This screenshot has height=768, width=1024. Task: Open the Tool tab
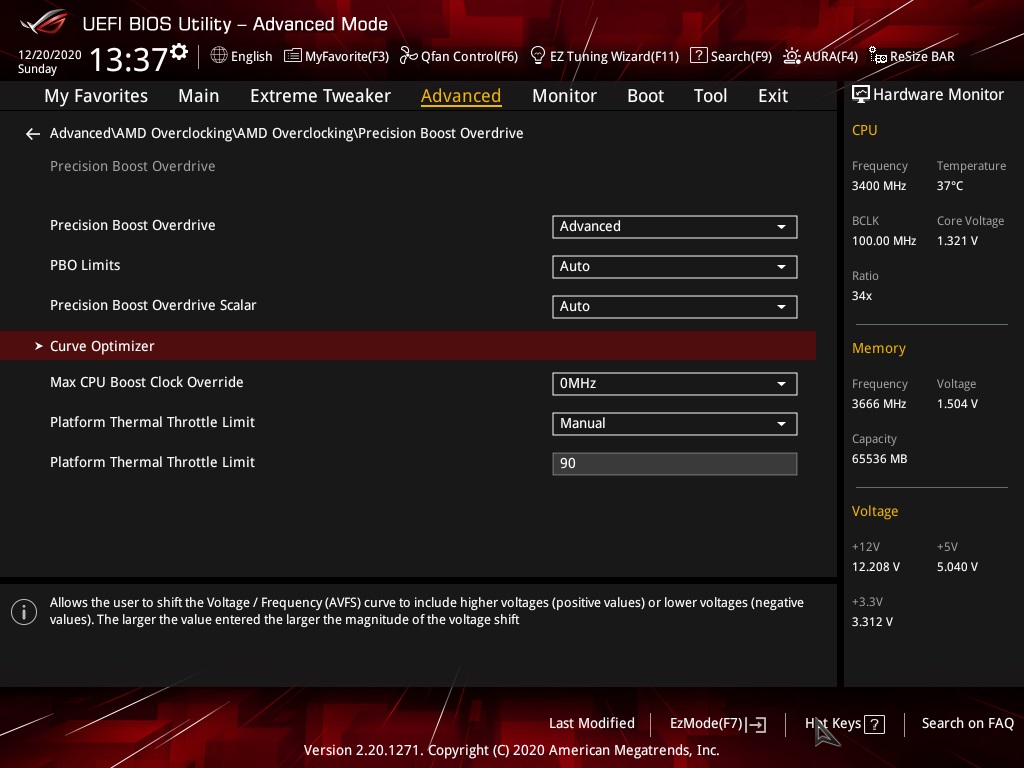(x=711, y=96)
